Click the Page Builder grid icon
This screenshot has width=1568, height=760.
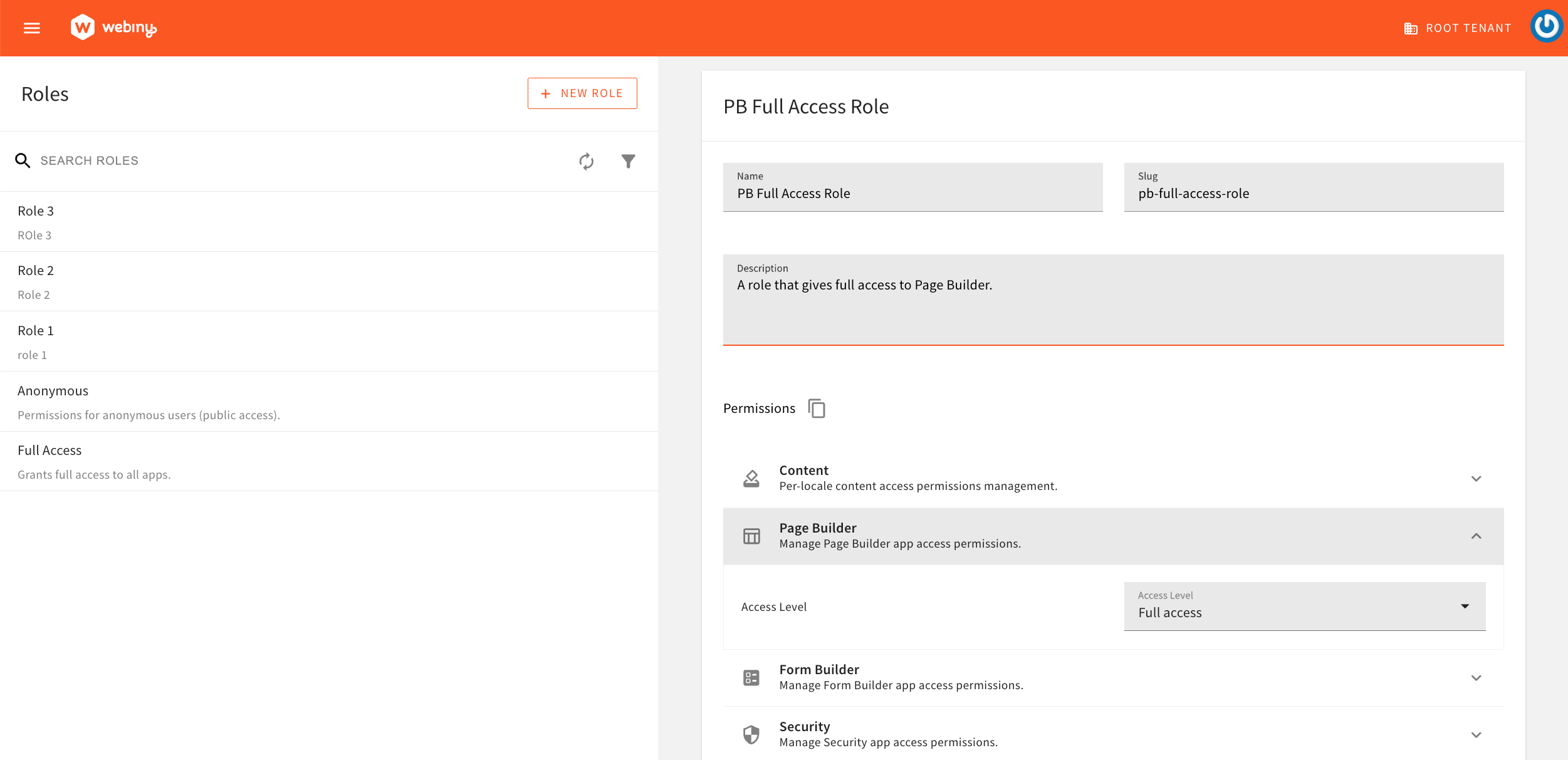pos(751,536)
